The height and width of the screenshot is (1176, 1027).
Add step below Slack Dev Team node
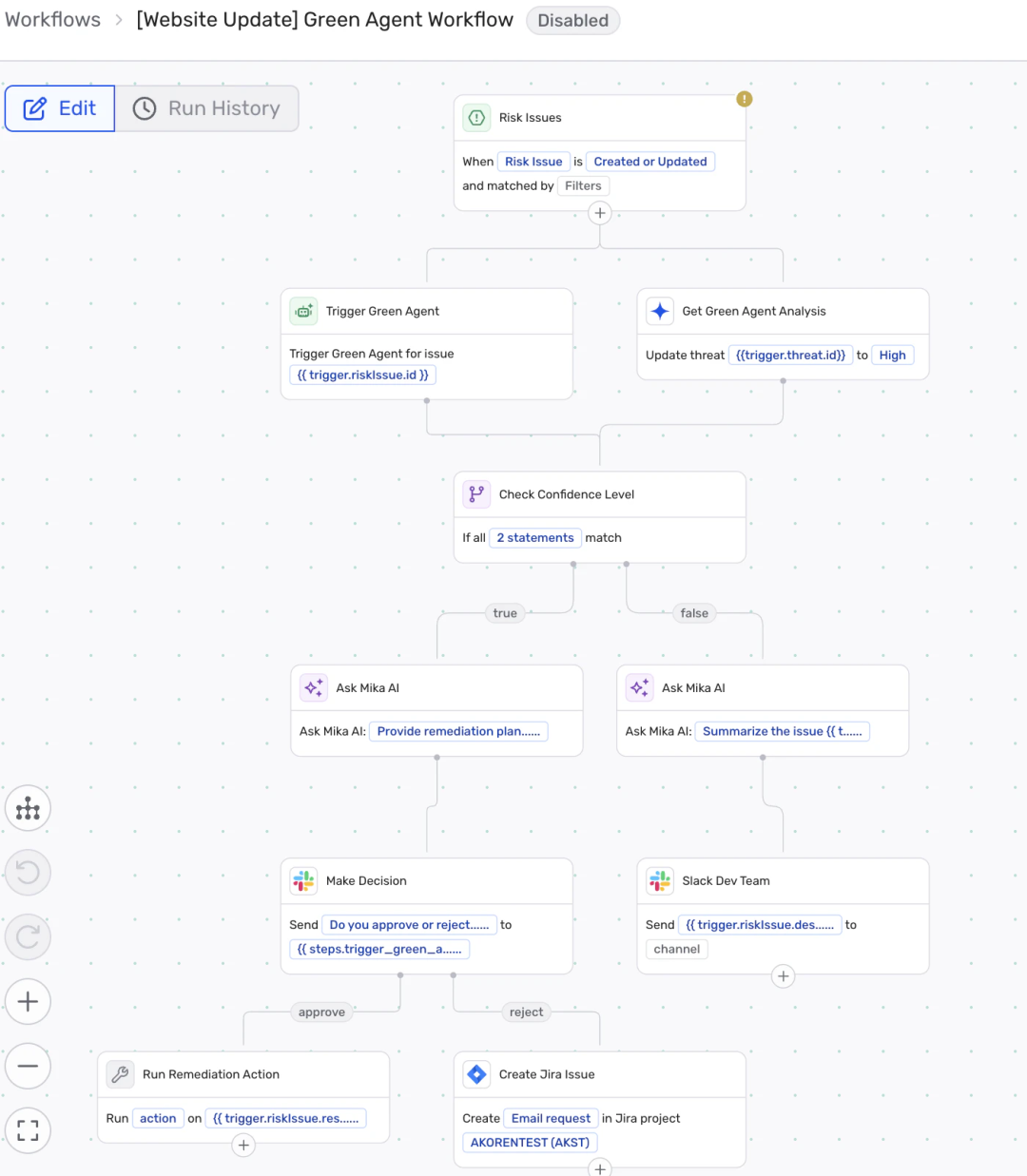(x=783, y=976)
